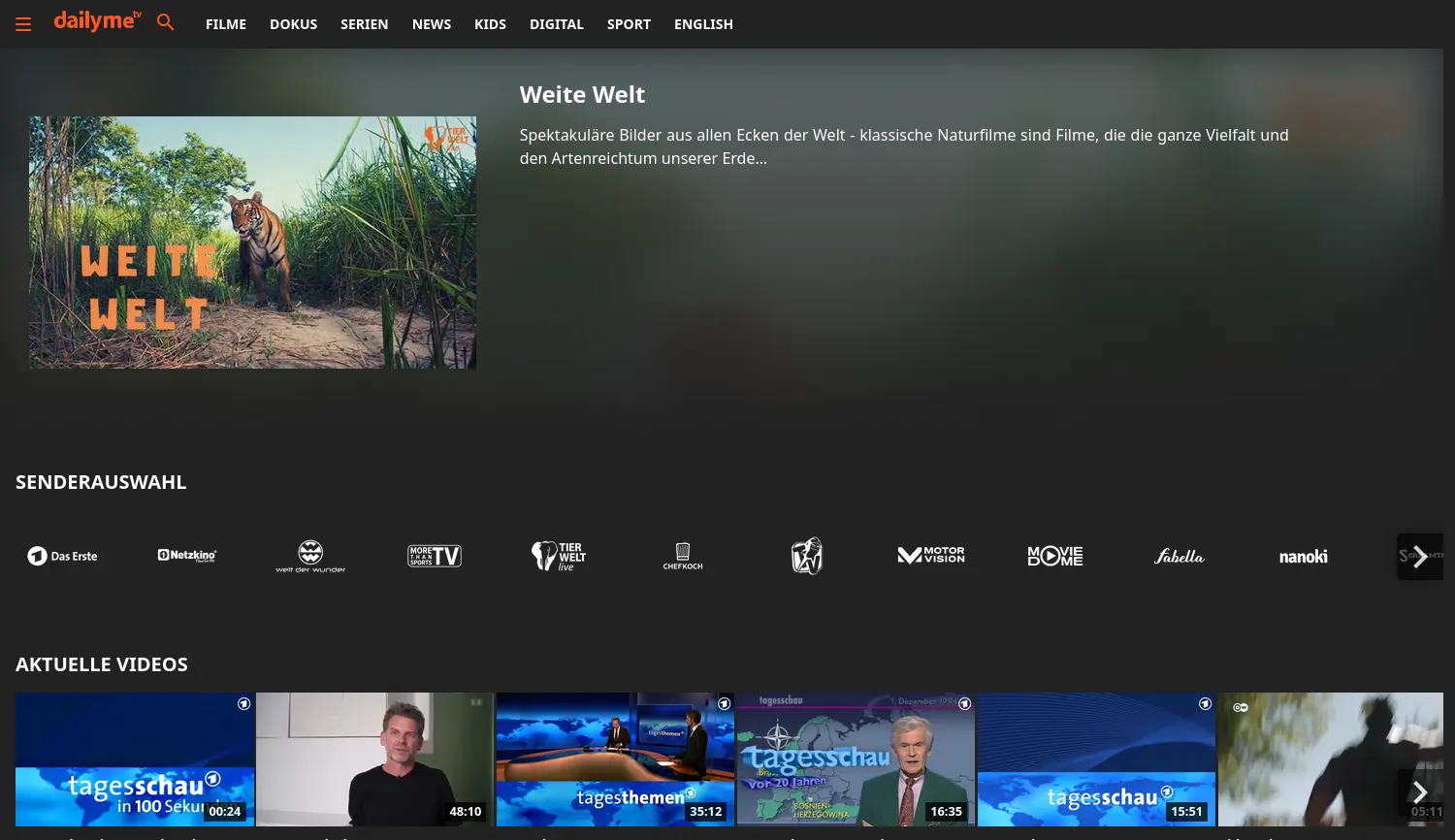This screenshot has width=1455, height=840.
Task: Open the ENGLISH section
Action: coord(703,24)
